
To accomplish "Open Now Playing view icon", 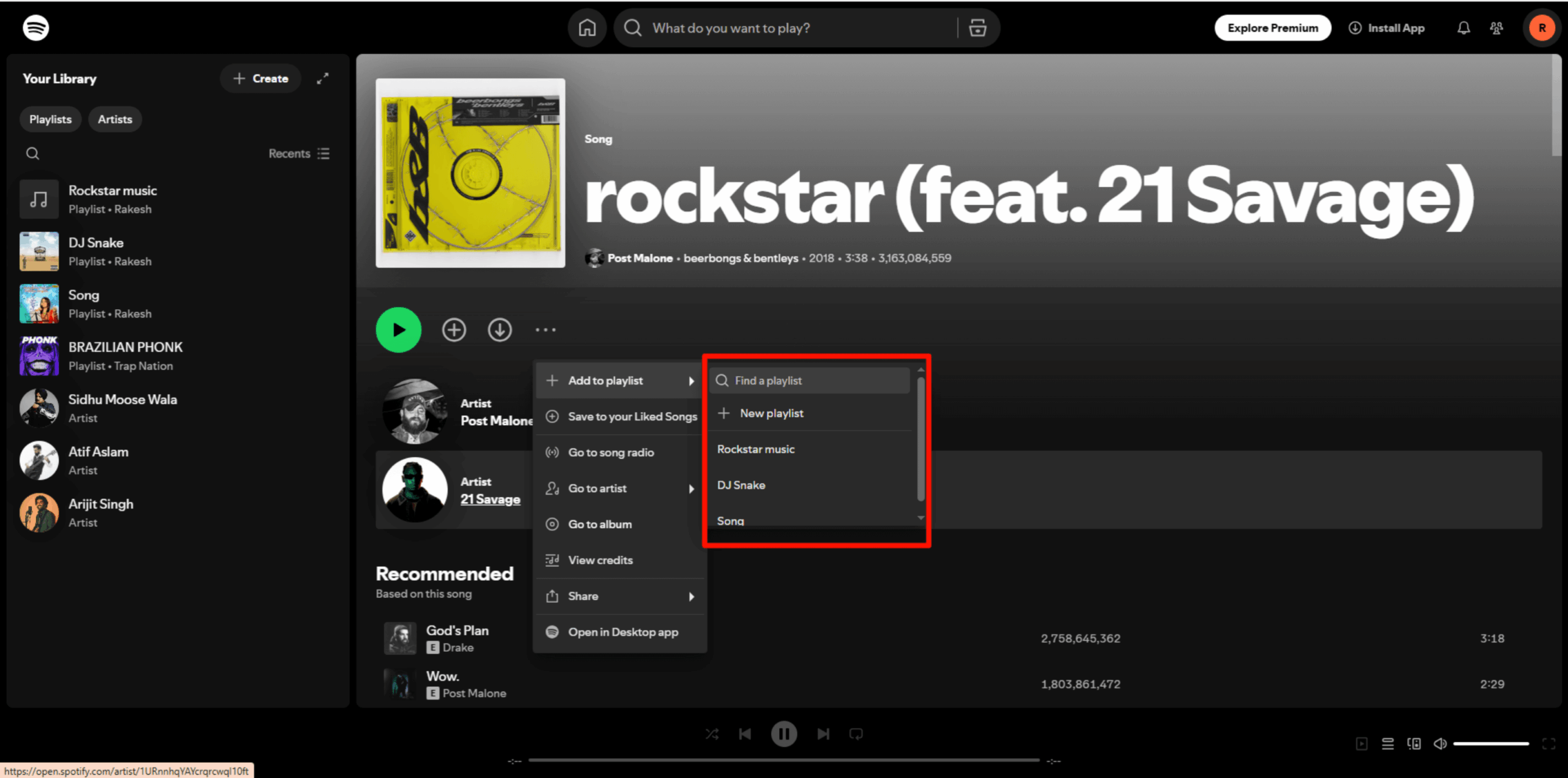I will tap(1362, 744).
